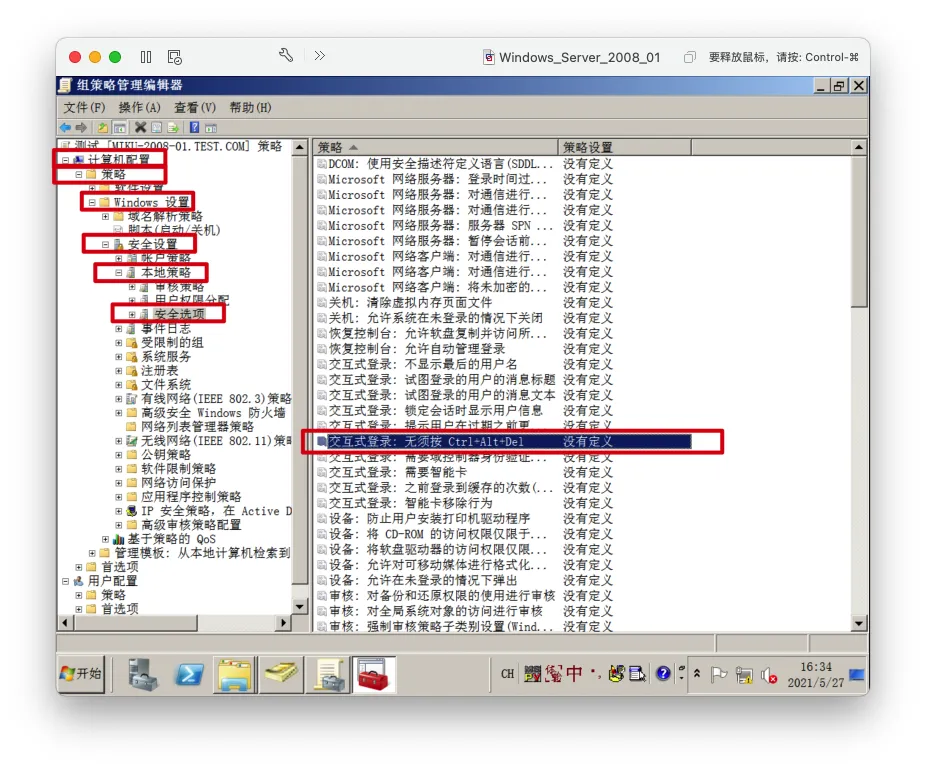The image size is (926, 770).
Task: Launch PowerShell from the taskbar
Action: (189, 674)
